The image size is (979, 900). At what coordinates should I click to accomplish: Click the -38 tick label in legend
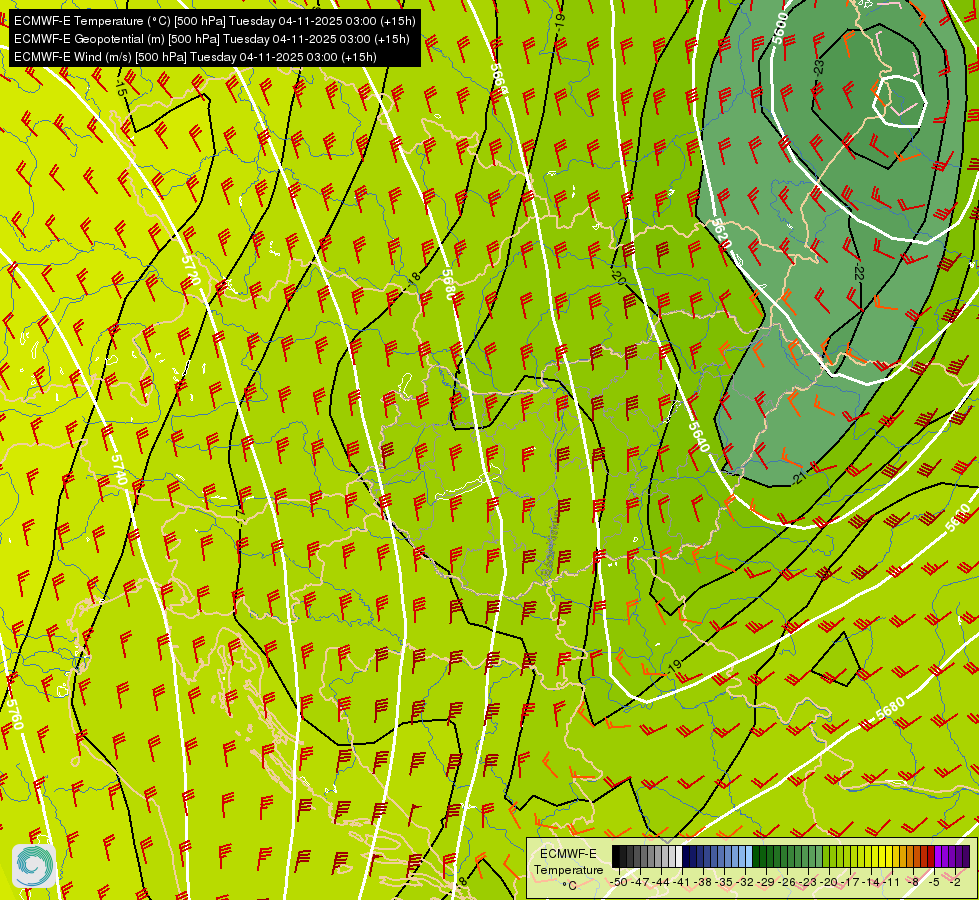[x=702, y=883]
